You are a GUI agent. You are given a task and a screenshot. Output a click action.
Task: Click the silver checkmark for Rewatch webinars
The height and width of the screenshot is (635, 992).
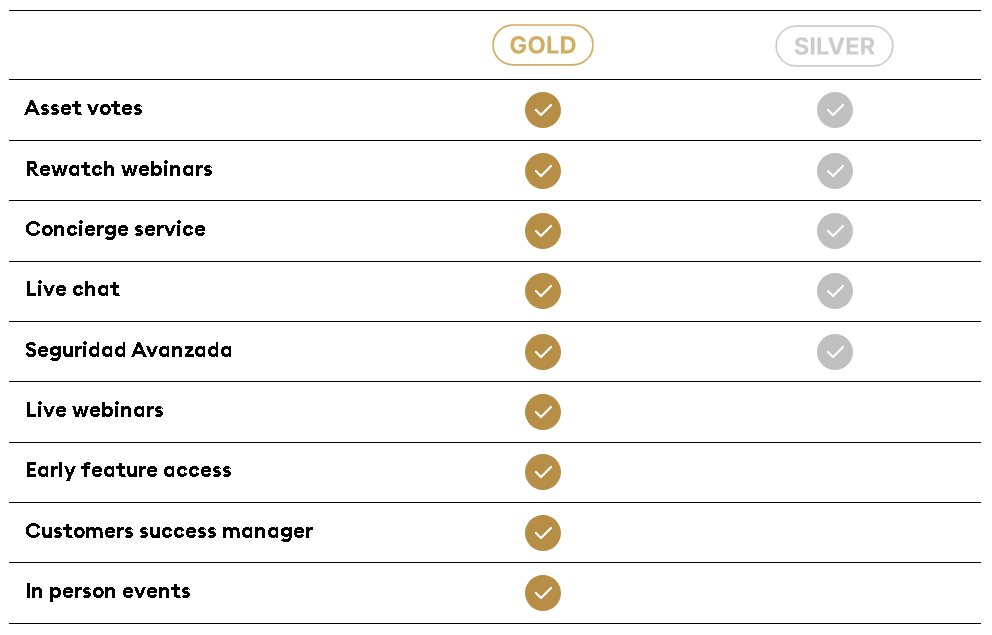(x=835, y=171)
